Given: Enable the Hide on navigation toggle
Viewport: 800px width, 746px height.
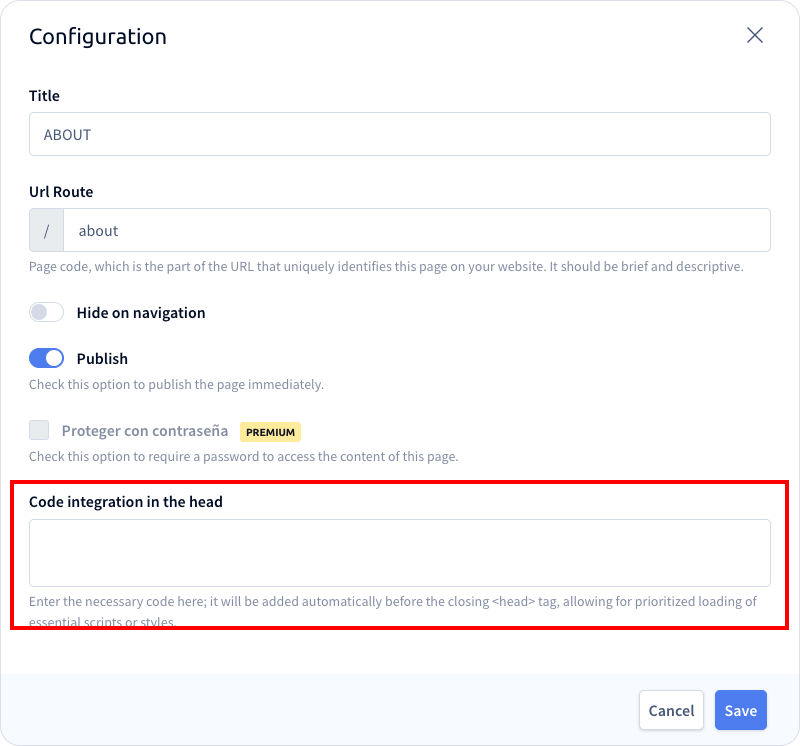Looking at the screenshot, I should pyautogui.click(x=46, y=312).
